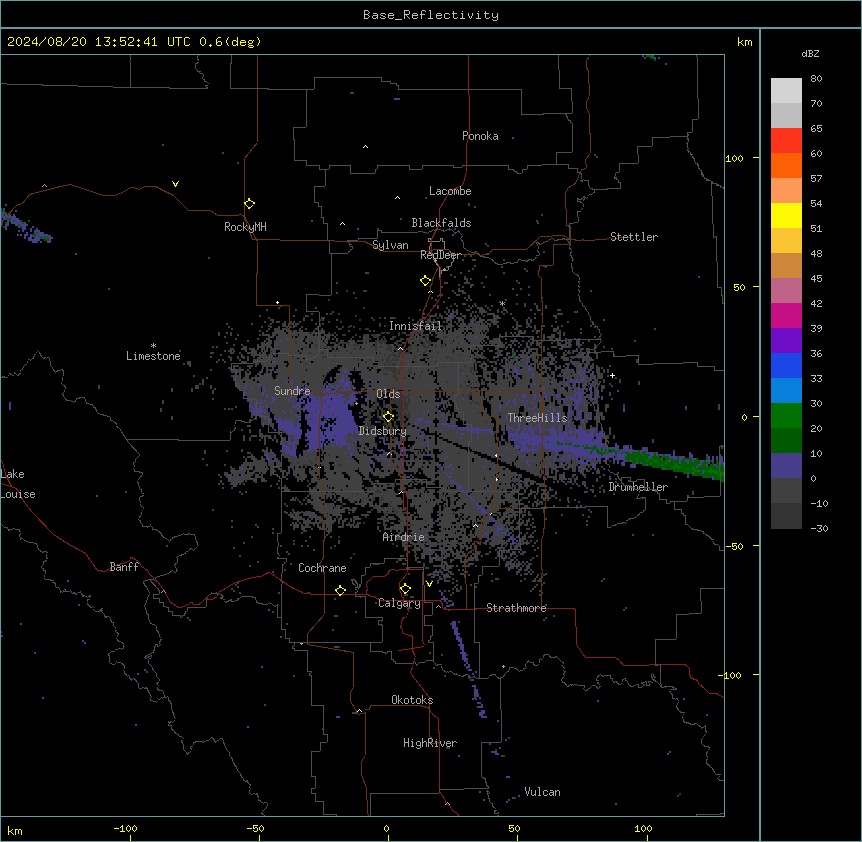Click the Sylvan label
Screen dimensions: 862x842
(390, 245)
